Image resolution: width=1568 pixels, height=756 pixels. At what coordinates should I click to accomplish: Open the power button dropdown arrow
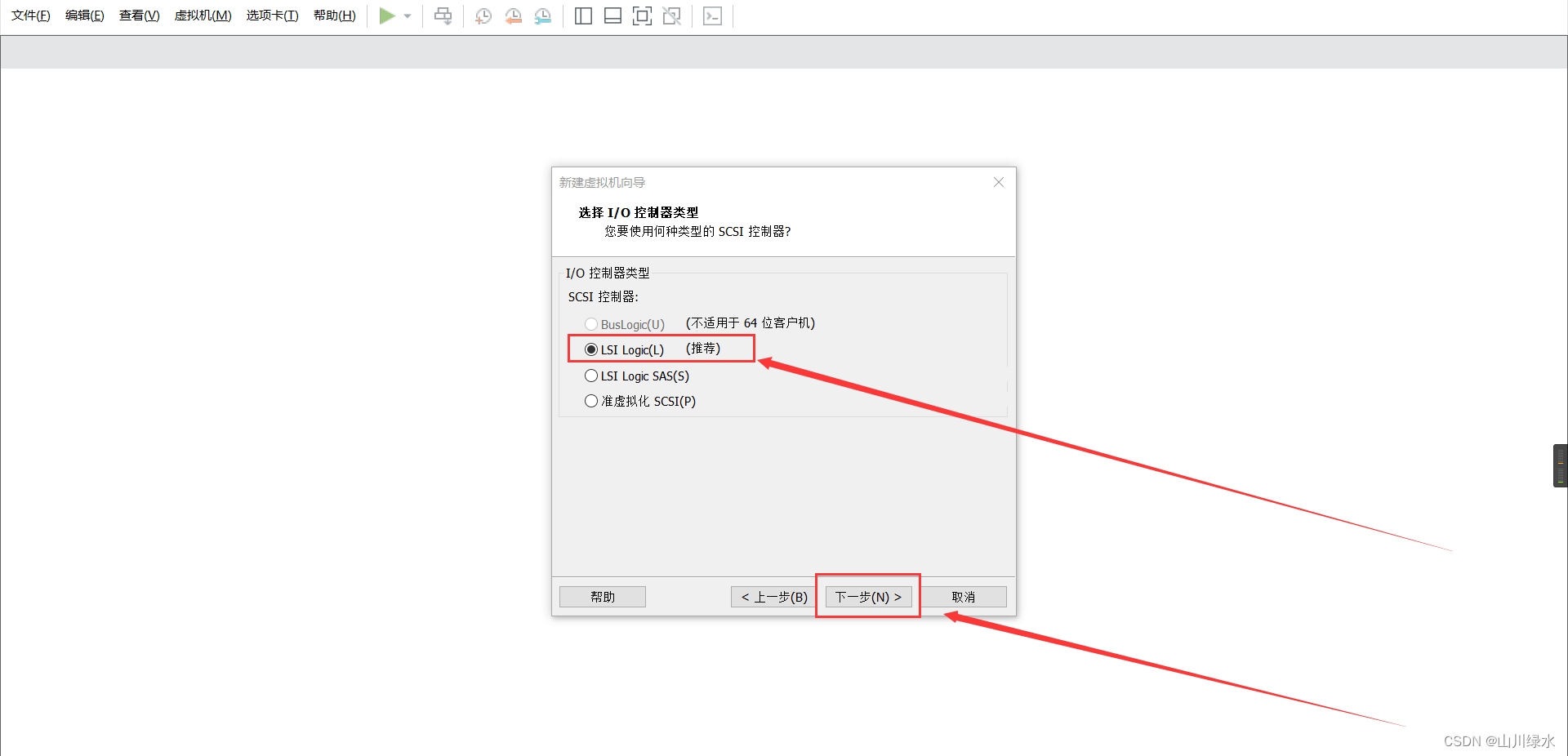pos(407,16)
